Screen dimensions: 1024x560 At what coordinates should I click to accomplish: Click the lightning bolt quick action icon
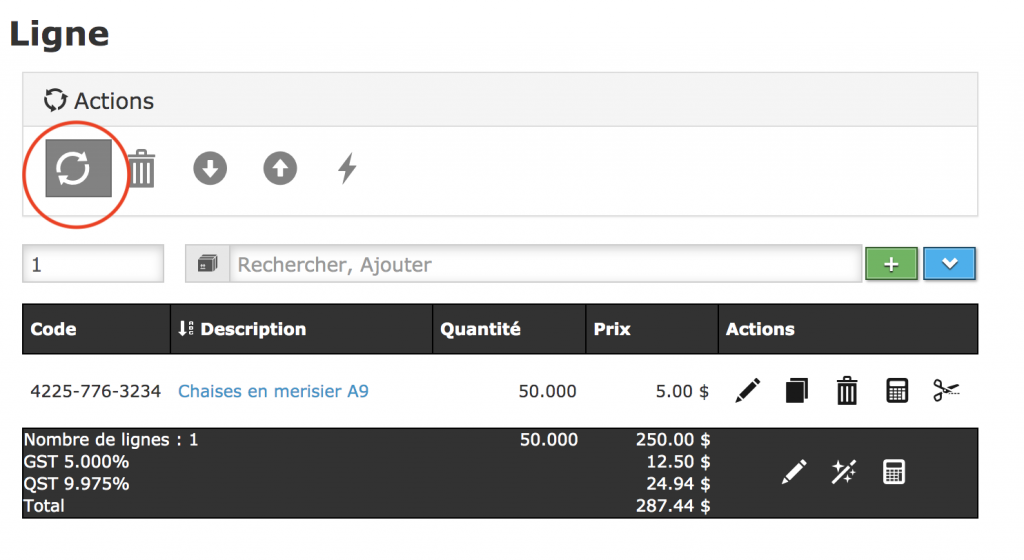(x=347, y=169)
